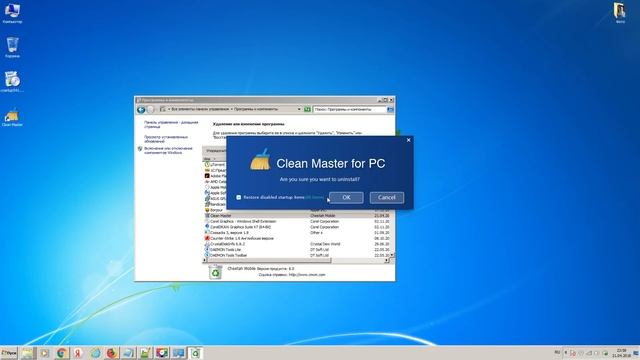Click the scroll-down arrow of the programs list
The width and height of the screenshot is (640, 360).
(392, 255)
